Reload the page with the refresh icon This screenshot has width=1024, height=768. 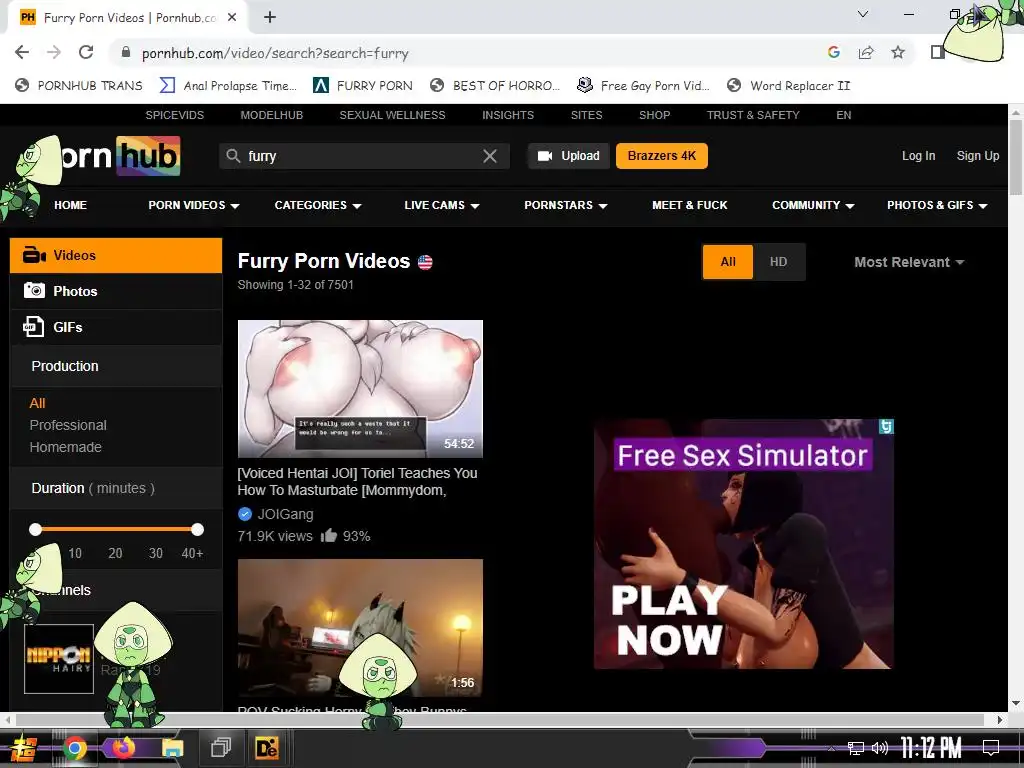point(86,52)
